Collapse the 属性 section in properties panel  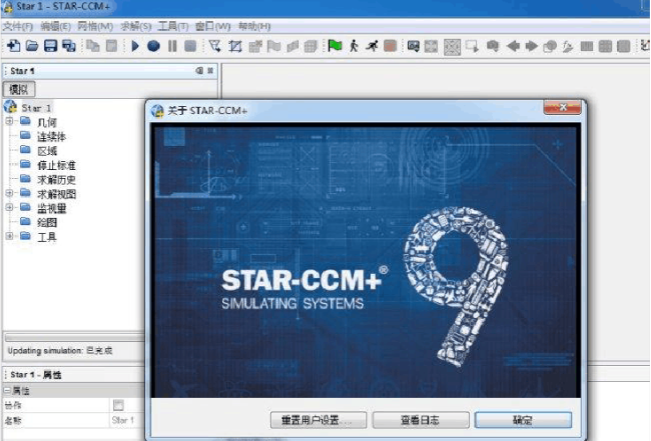[7, 390]
